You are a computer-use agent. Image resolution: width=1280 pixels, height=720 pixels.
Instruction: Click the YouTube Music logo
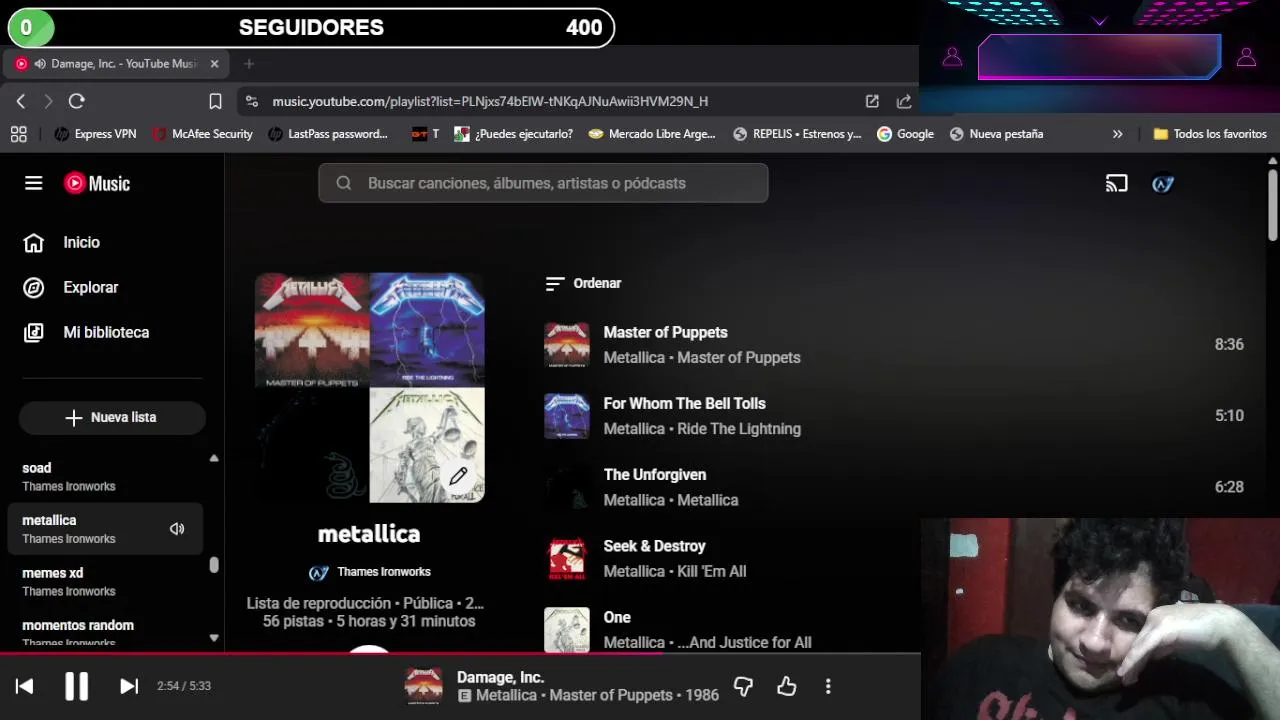pyautogui.click(x=97, y=183)
